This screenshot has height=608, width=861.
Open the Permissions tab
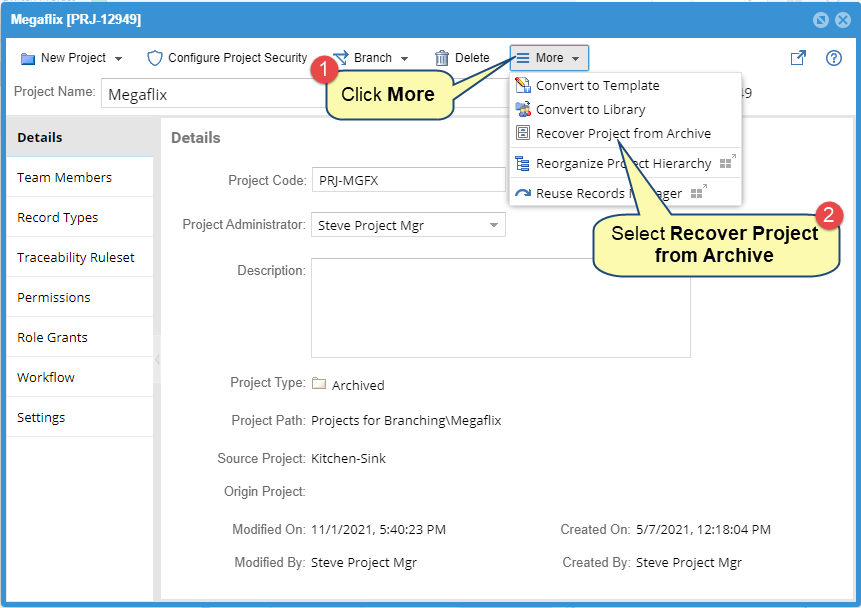(80, 297)
